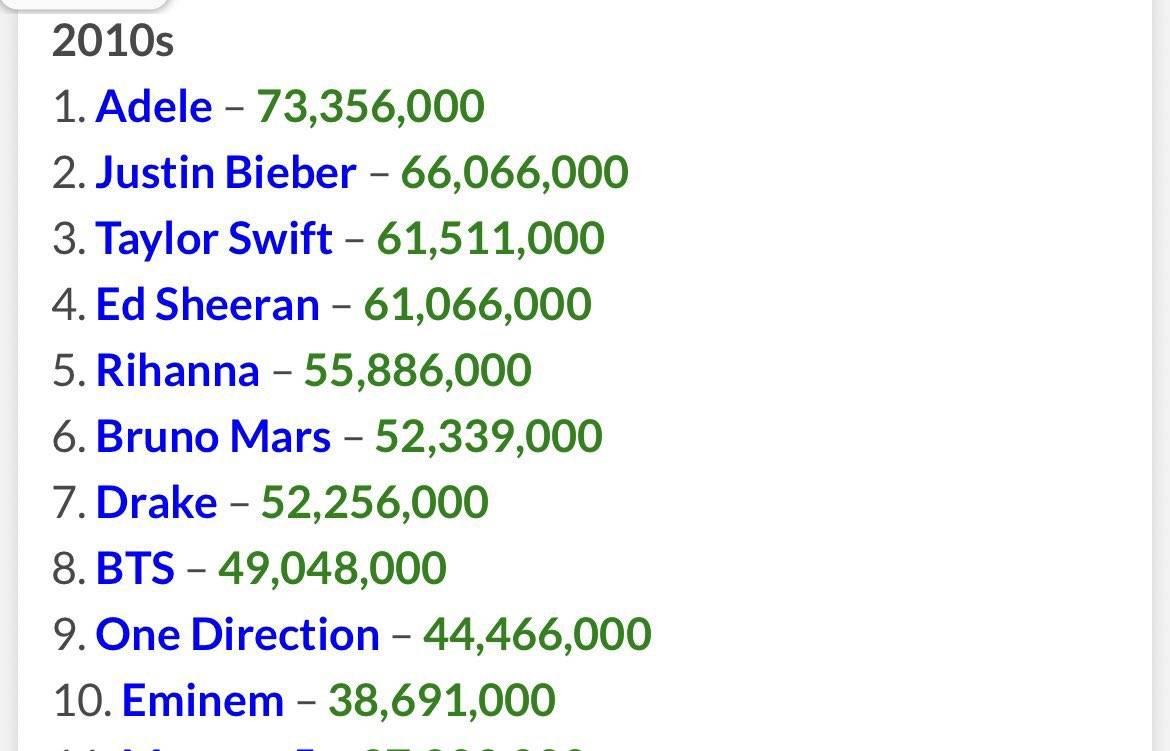Click the Bruno Mars link
Screen dimensions: 1170x751
point(213,436)
